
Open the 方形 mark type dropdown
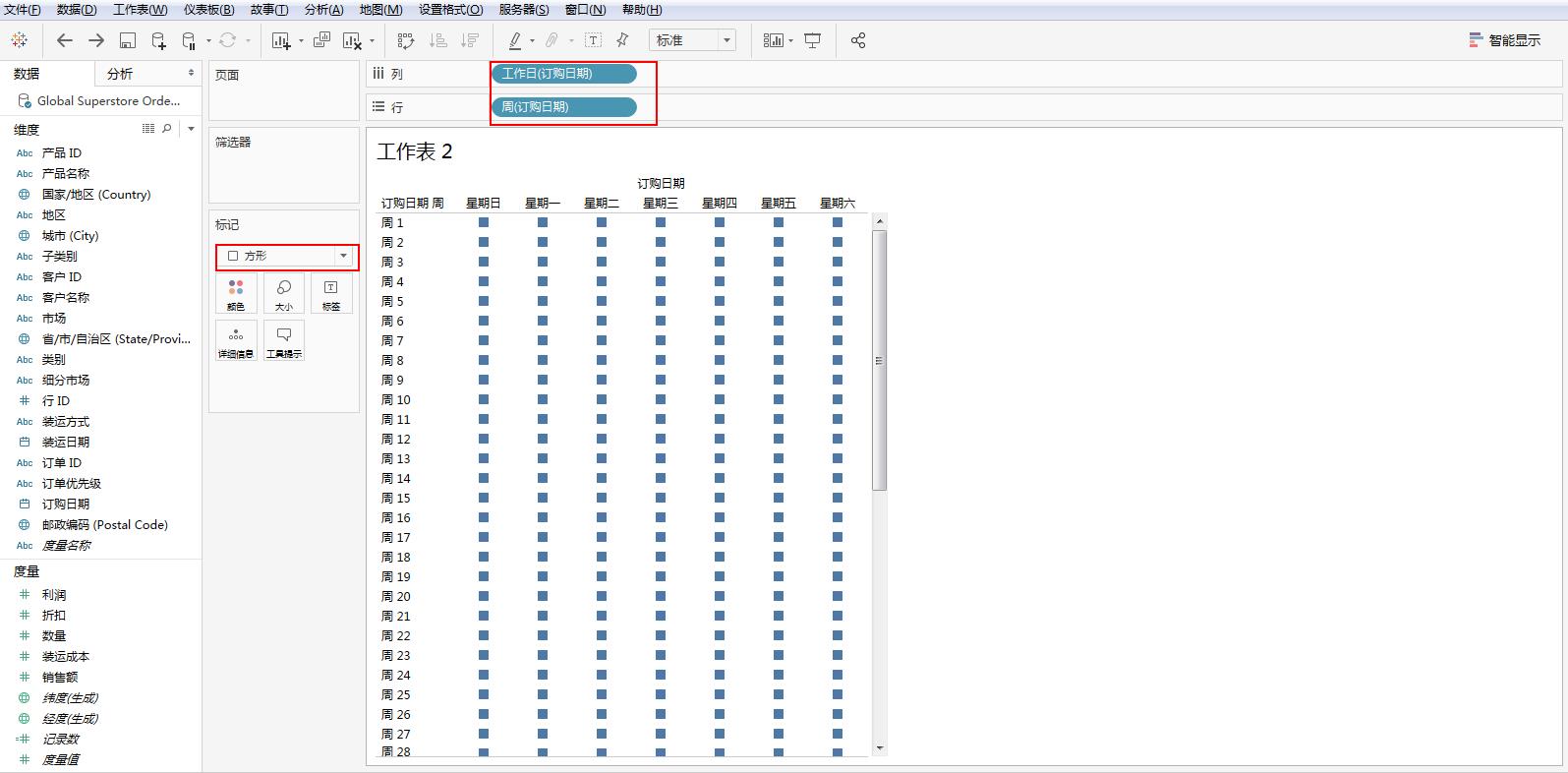287,256
